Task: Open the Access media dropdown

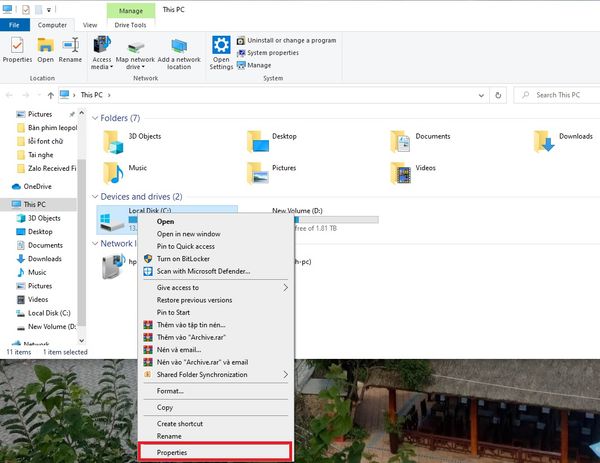Action: tap(102, 53)
